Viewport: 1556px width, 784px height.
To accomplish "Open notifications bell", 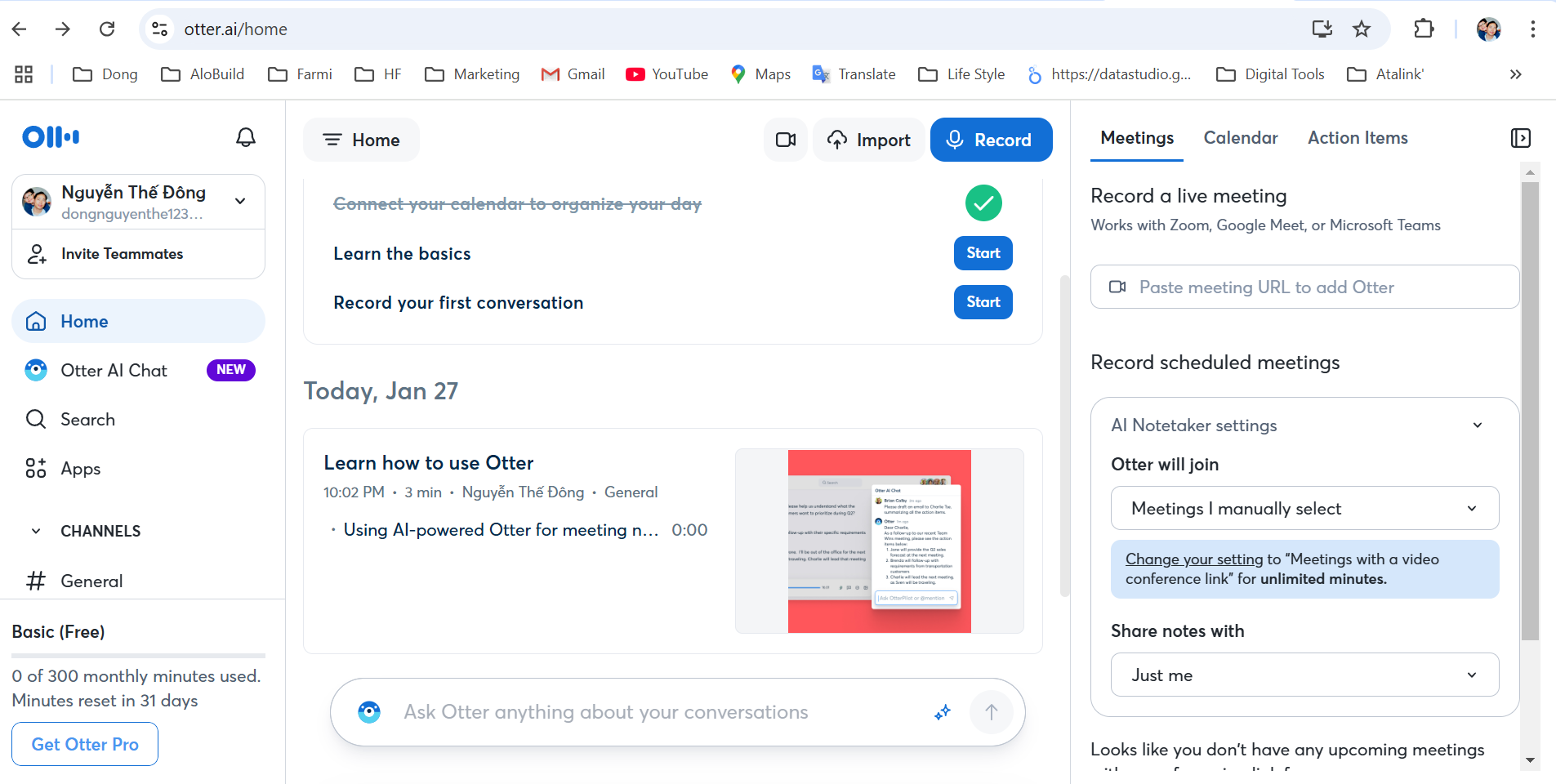I will 246,137.
